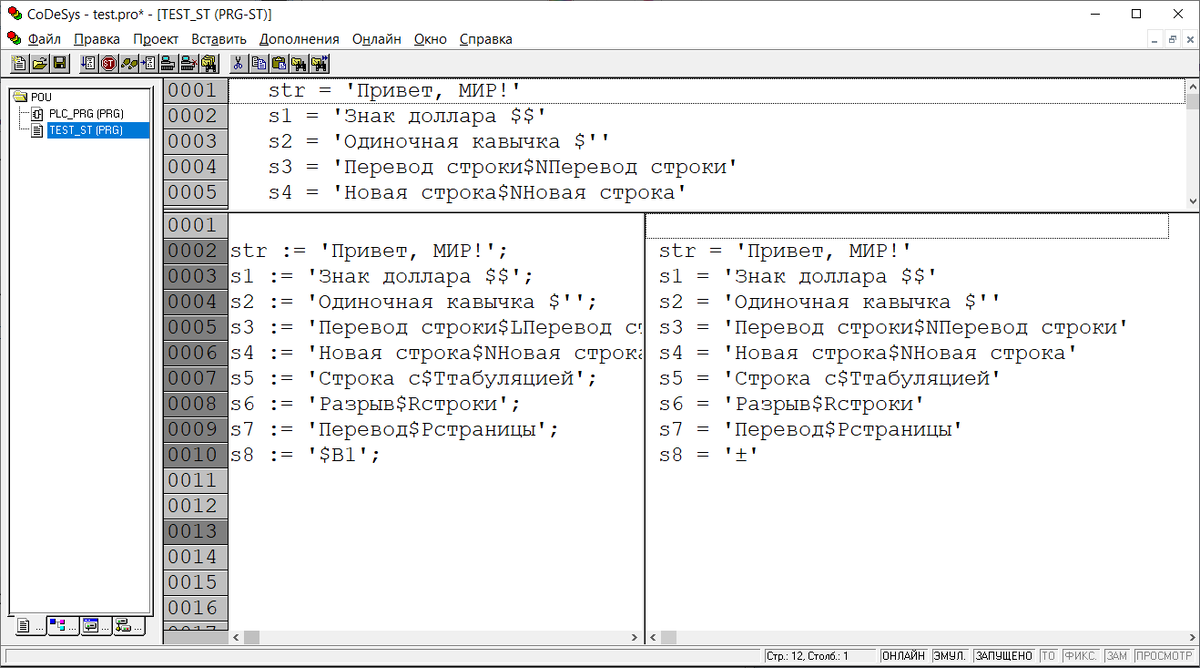Open the Вставить menu
1200x668 pixels.
218,39
